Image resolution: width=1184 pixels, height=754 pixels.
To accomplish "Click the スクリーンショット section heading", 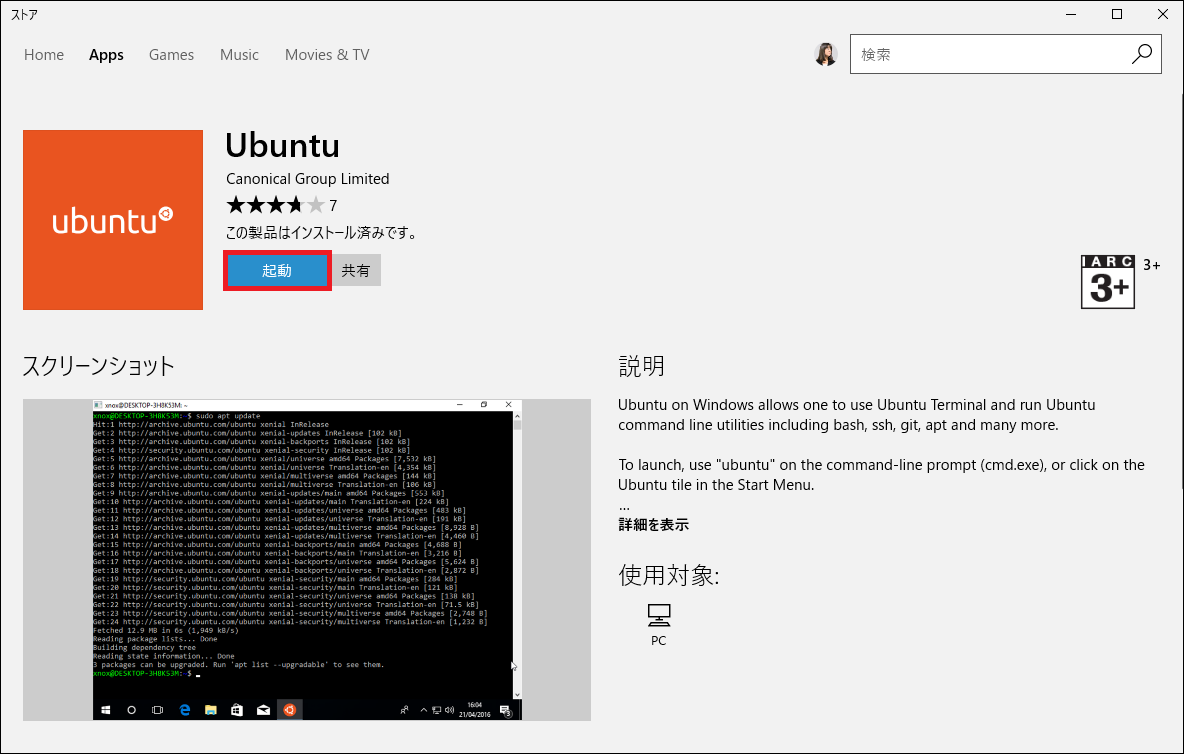I will point(98,366).
